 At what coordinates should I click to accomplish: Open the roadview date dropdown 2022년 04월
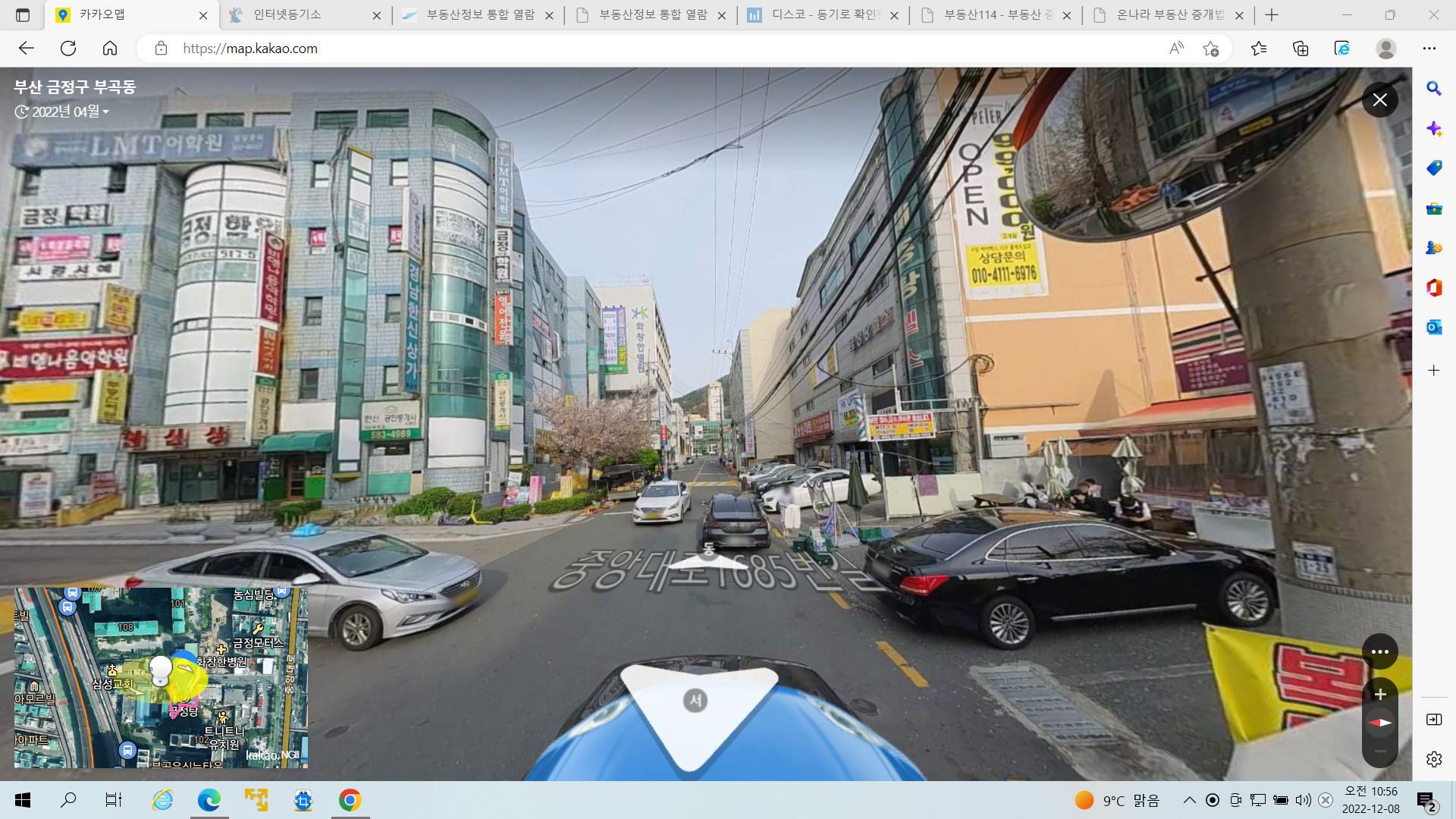coord(62,111)
